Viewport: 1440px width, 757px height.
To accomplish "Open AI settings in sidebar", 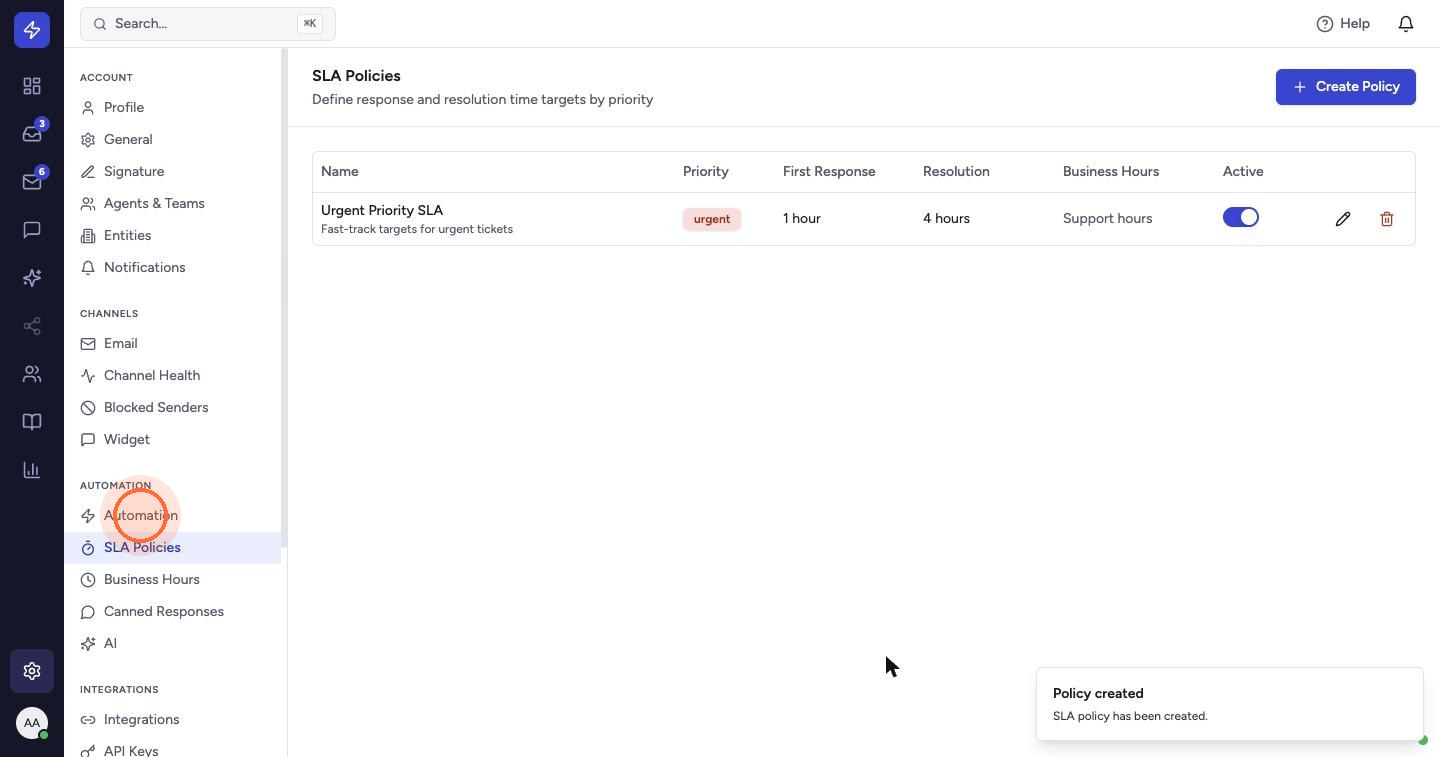I will coord(172,644).
